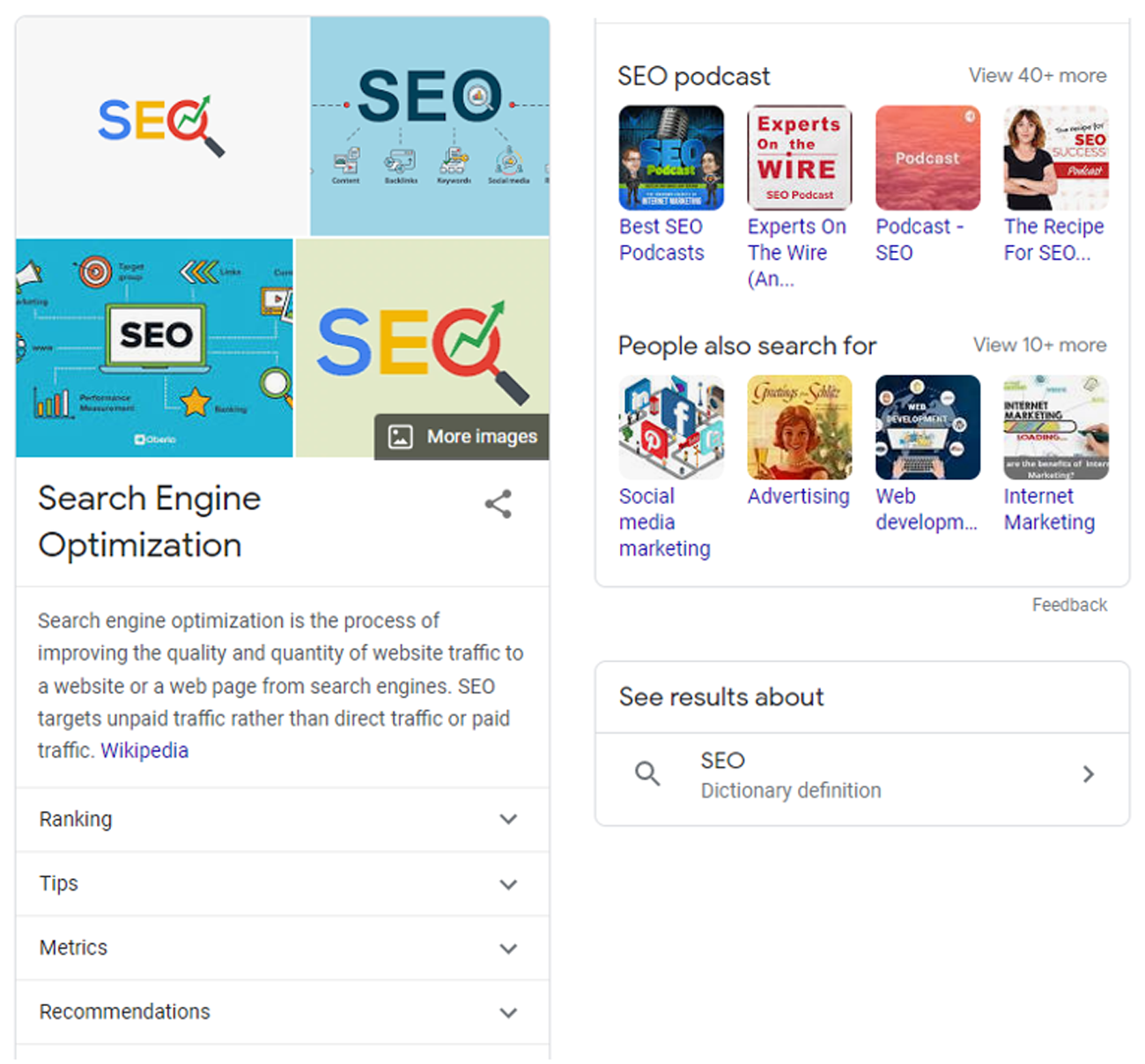Open the Advertising related search thumbnail
1145x1064 pixels.
point(799,428)
